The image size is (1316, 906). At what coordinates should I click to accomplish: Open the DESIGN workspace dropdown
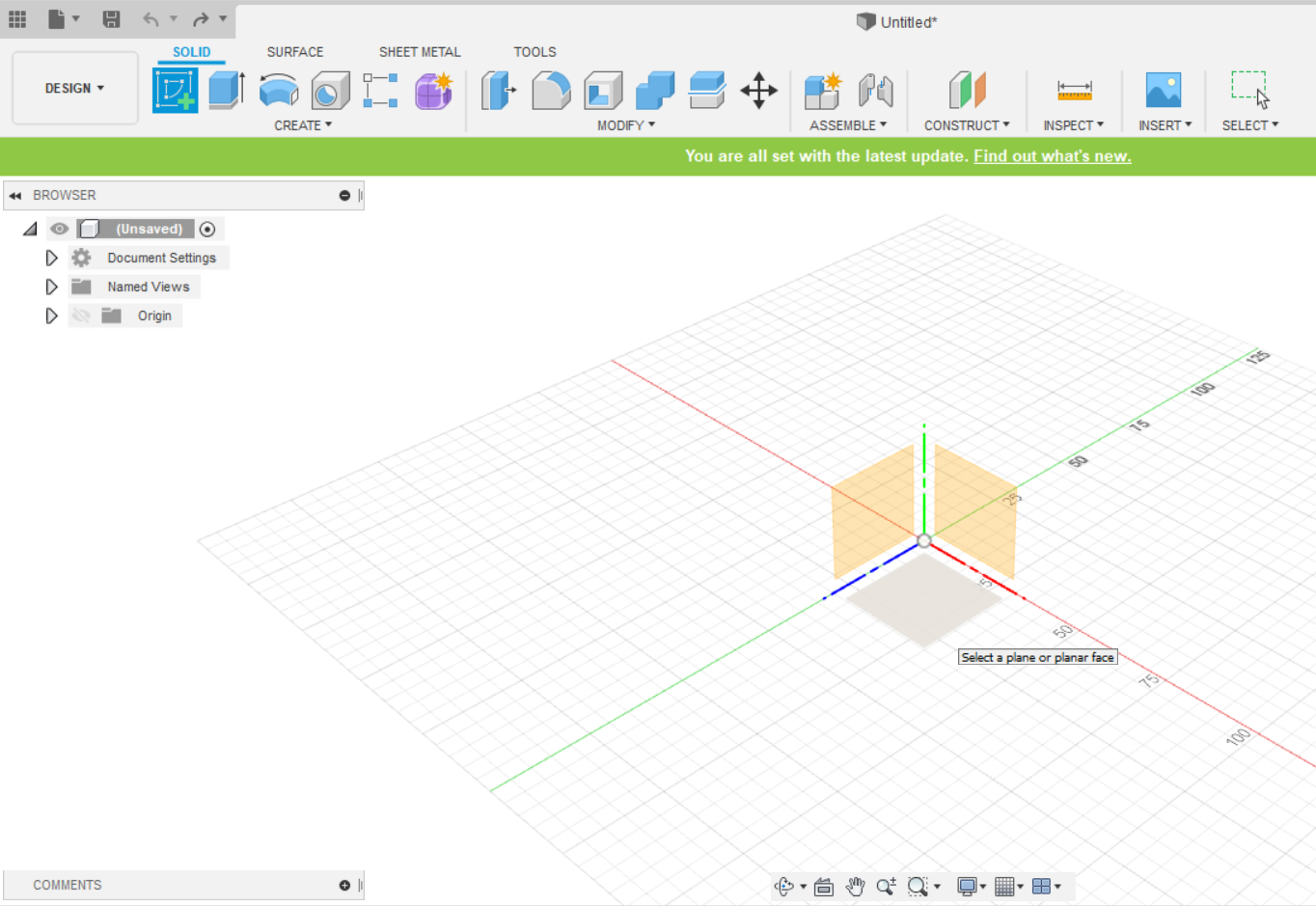point(75,89)
